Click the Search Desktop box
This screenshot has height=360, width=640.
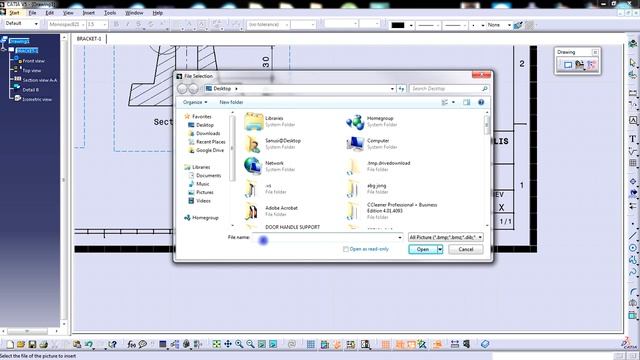[449, 89]
